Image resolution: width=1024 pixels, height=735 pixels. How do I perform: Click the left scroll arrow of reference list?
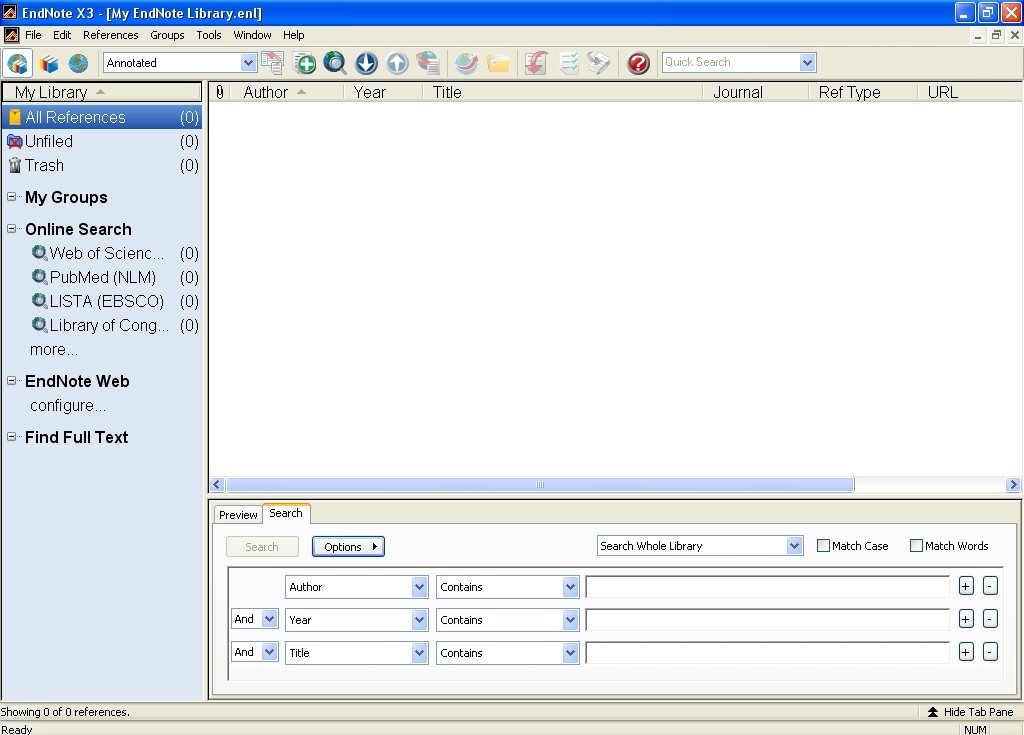pos(217,485)
